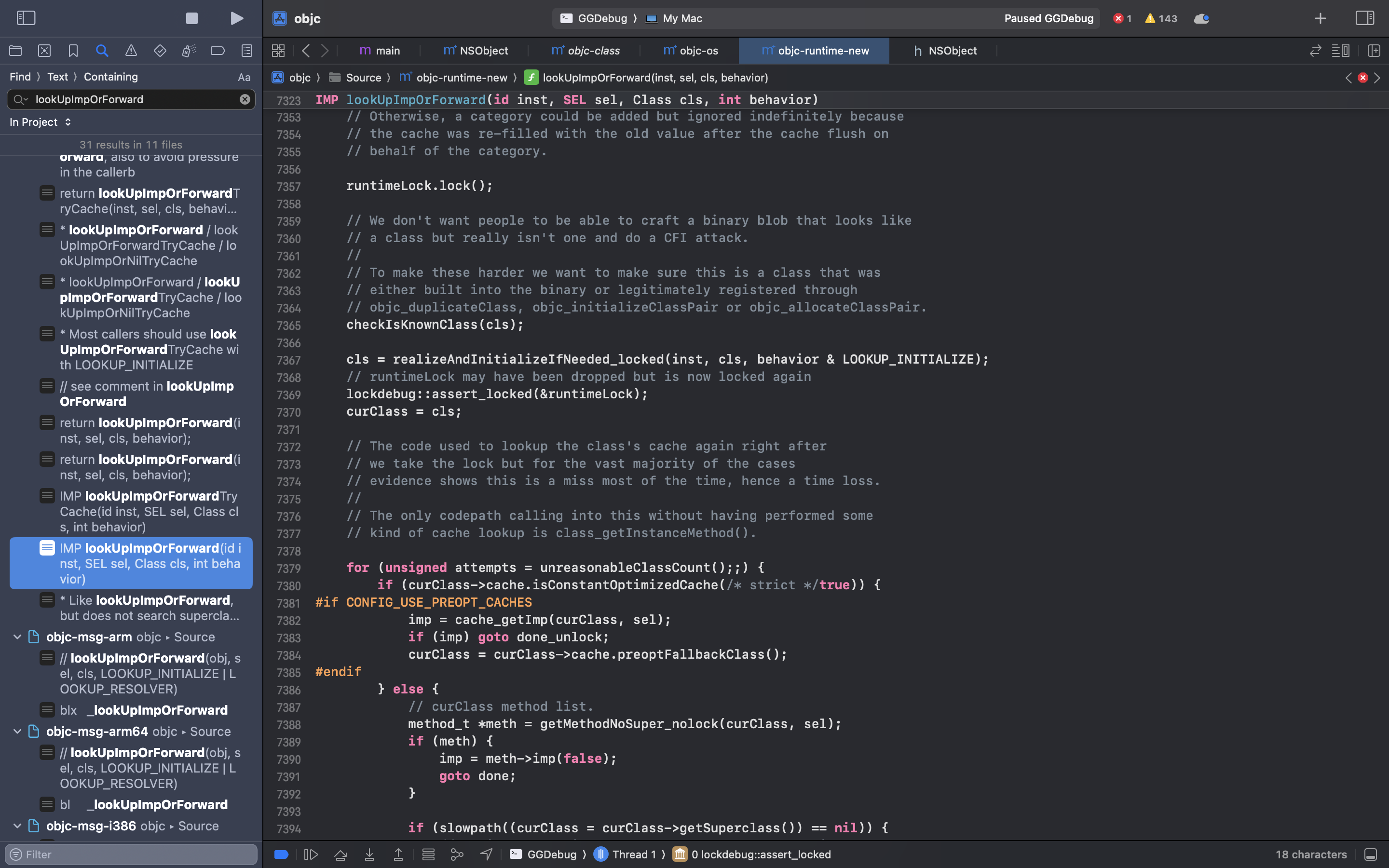Collapse objc-msg-arm64 file results

pos(17,732)
